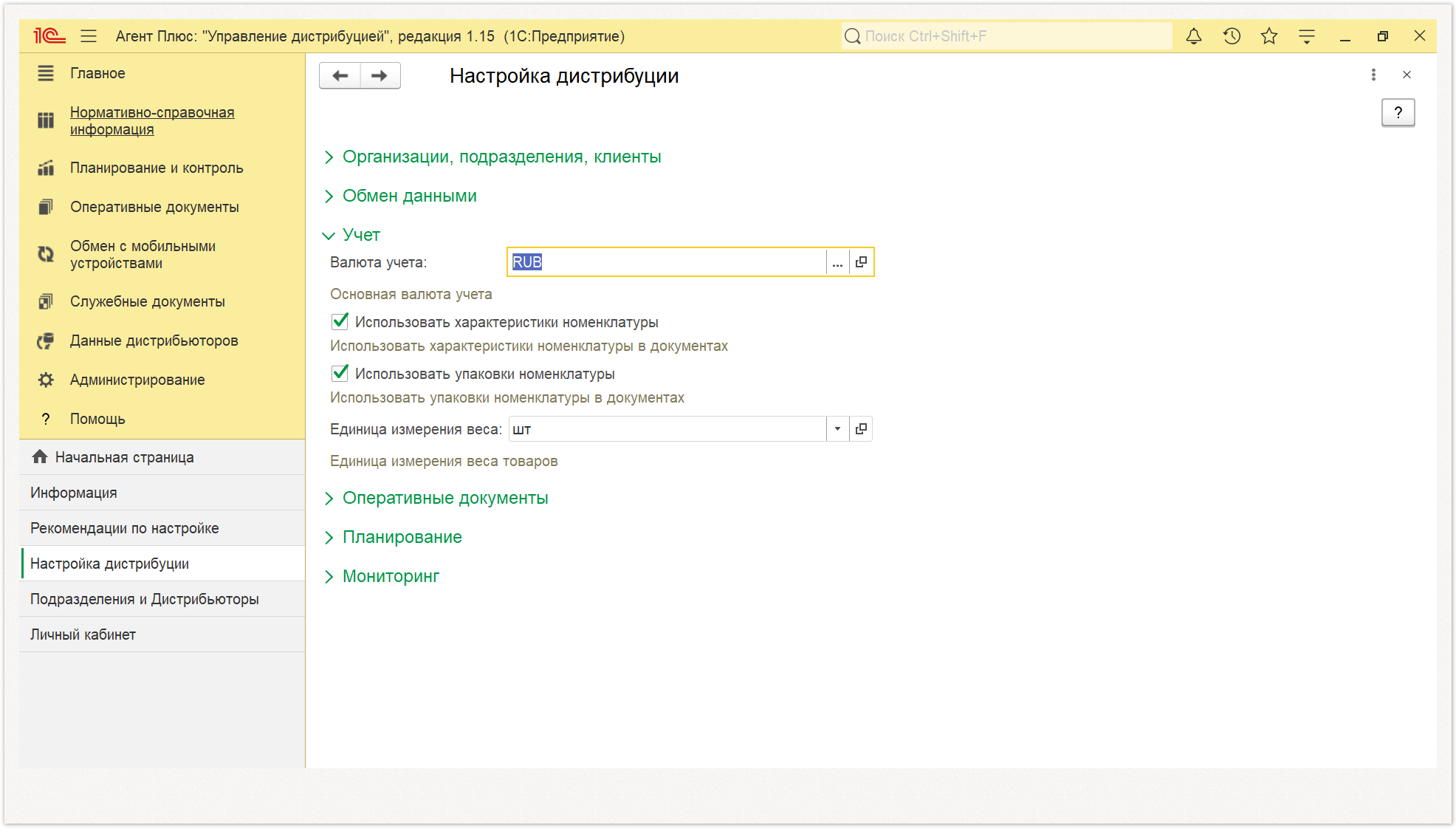This screenshot has width=1456, height=828.
Task: Click the Данные дистрибьюторов icon
Action: coord(46,341)
